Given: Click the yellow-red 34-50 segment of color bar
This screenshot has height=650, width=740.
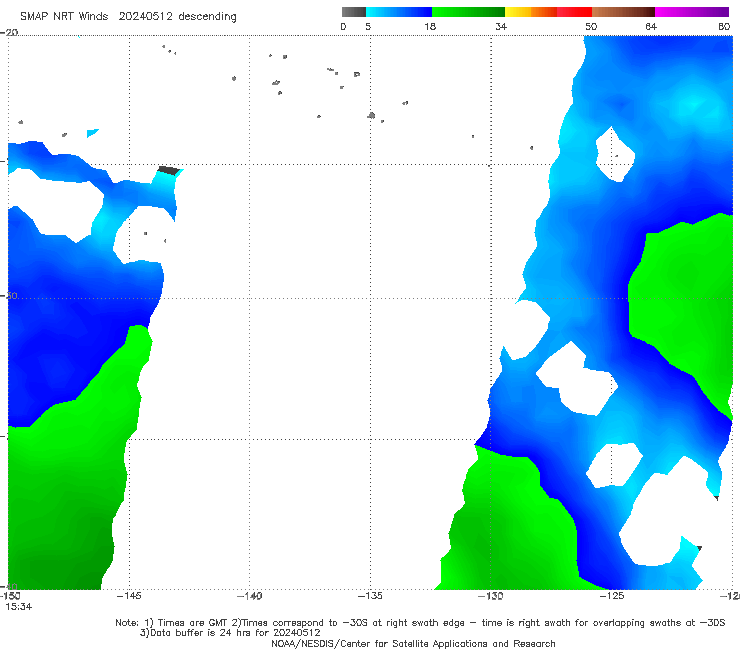Looking at the screenshot, I should 548,12.
